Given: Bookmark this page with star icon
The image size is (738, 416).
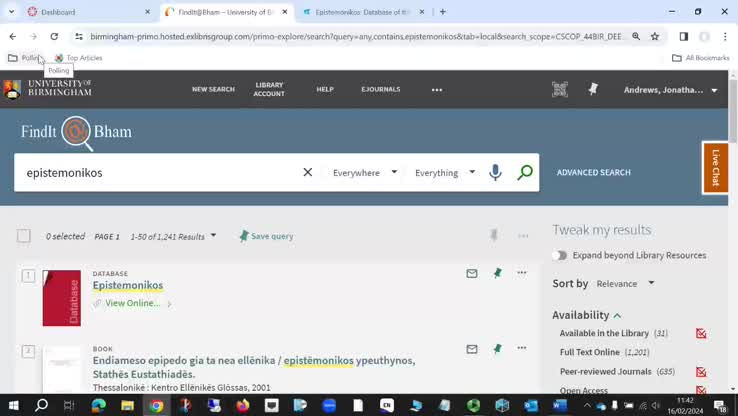Looking at the screenshot, I should pos(655,36).
